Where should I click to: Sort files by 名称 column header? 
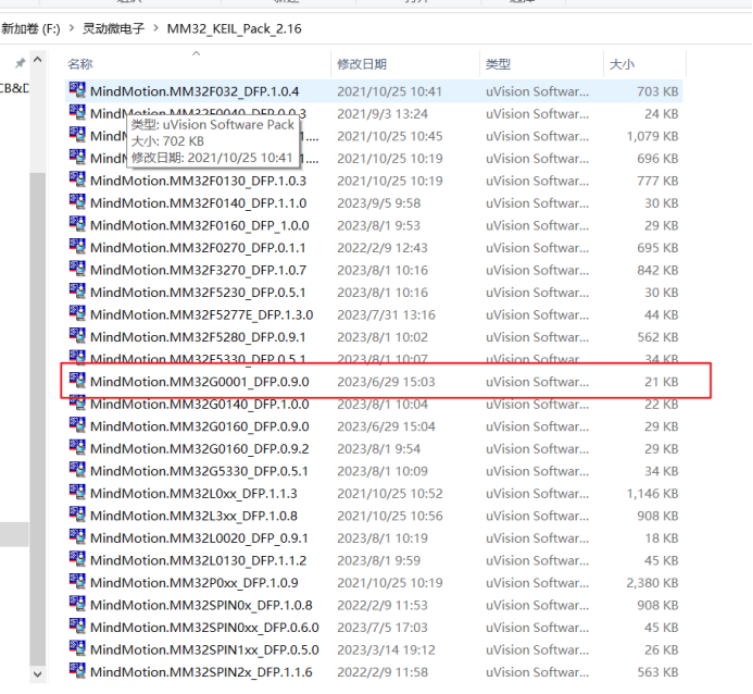[80, 64]
